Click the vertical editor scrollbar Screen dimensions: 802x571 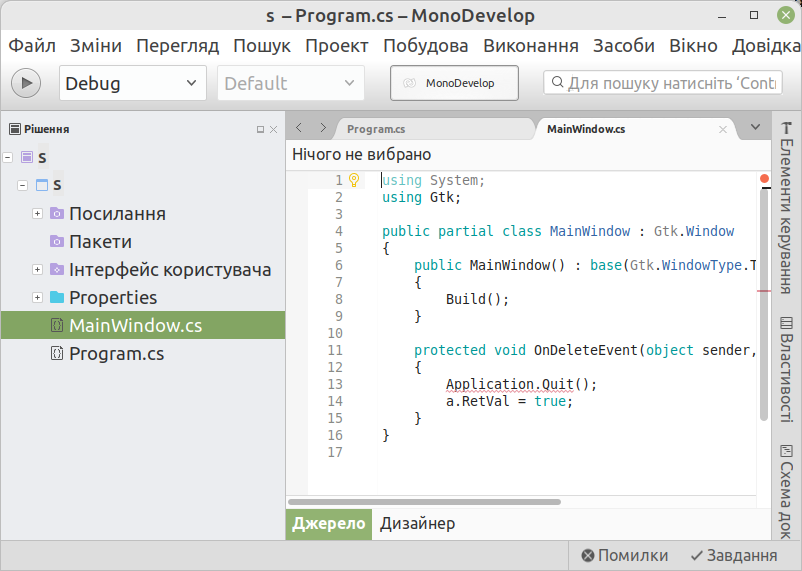pyautogui.click(x=764, y=305)
